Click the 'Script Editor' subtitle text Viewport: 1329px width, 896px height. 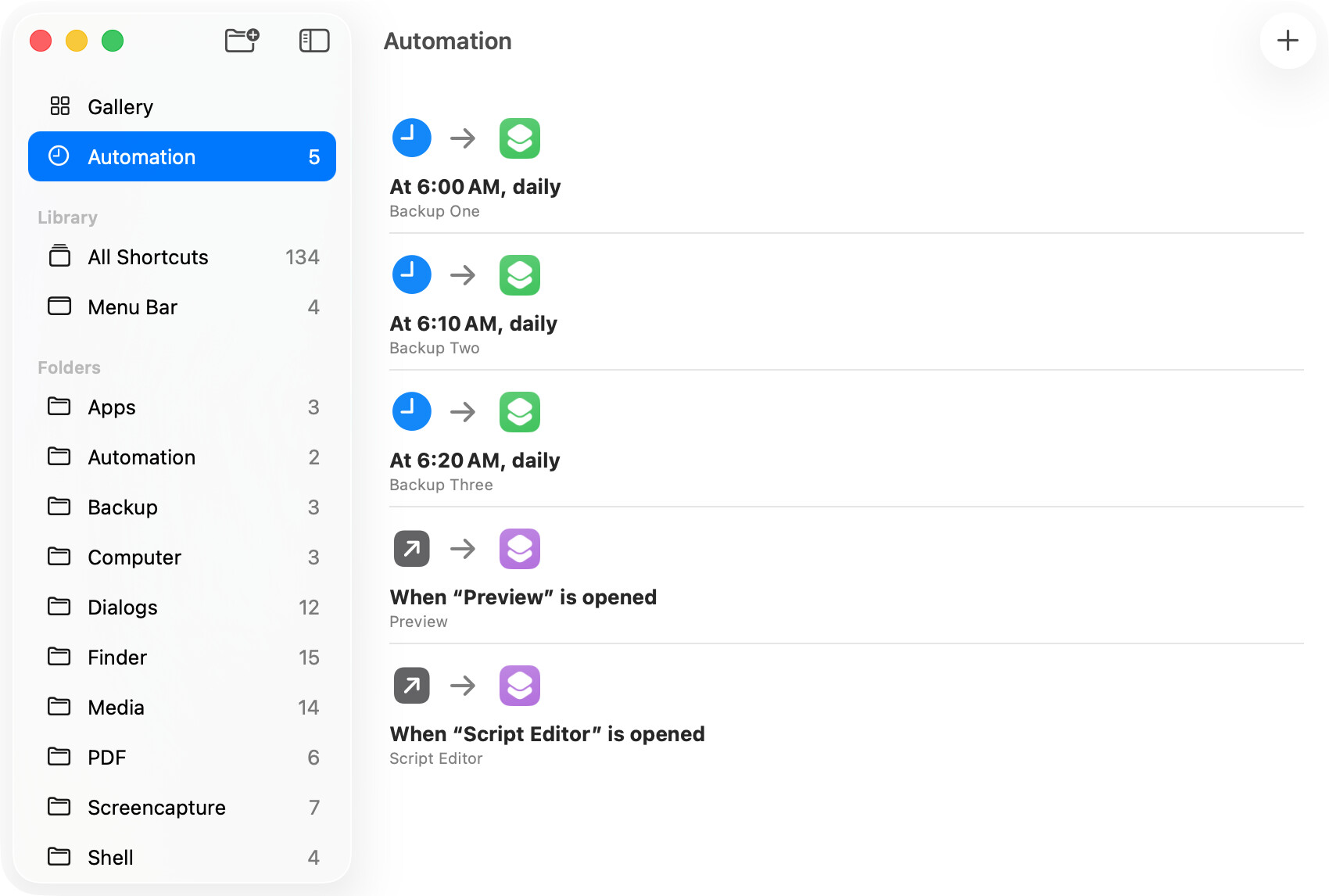pyautogui.click(x=436, y=758)
